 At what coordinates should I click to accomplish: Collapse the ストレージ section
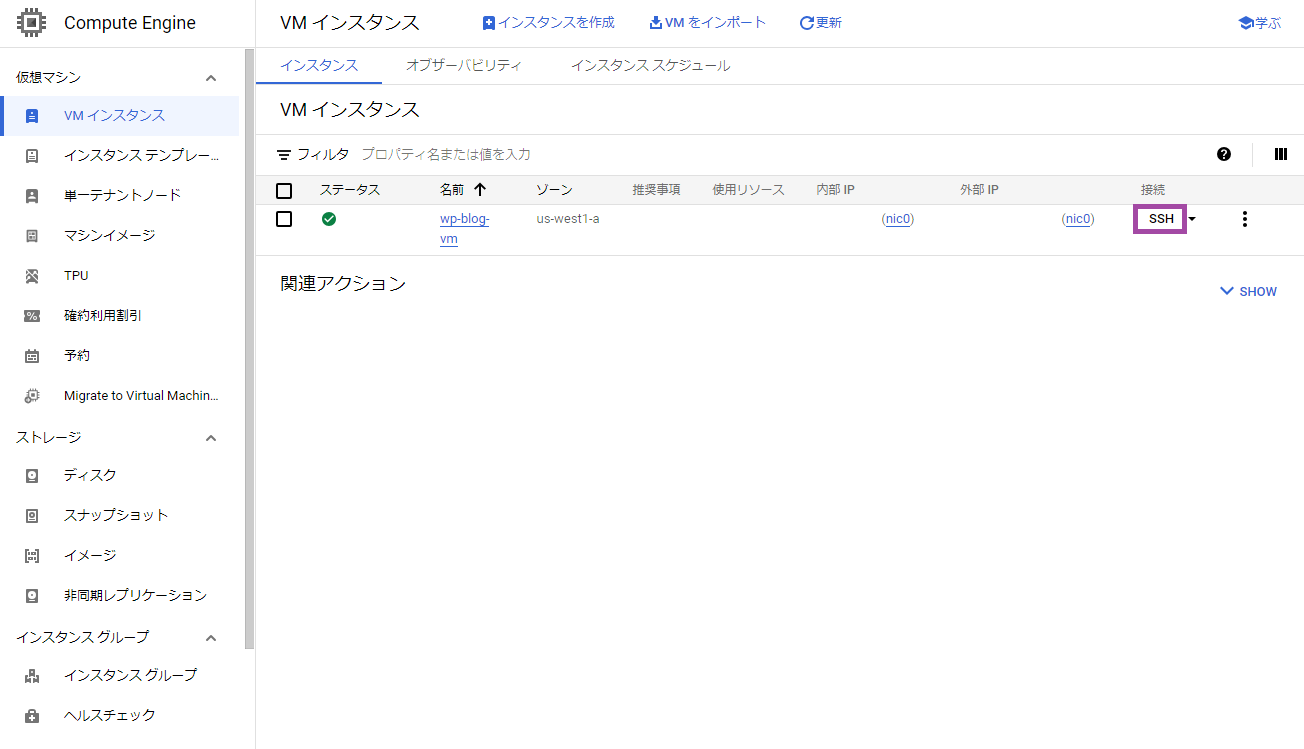[x=211, y=438]
